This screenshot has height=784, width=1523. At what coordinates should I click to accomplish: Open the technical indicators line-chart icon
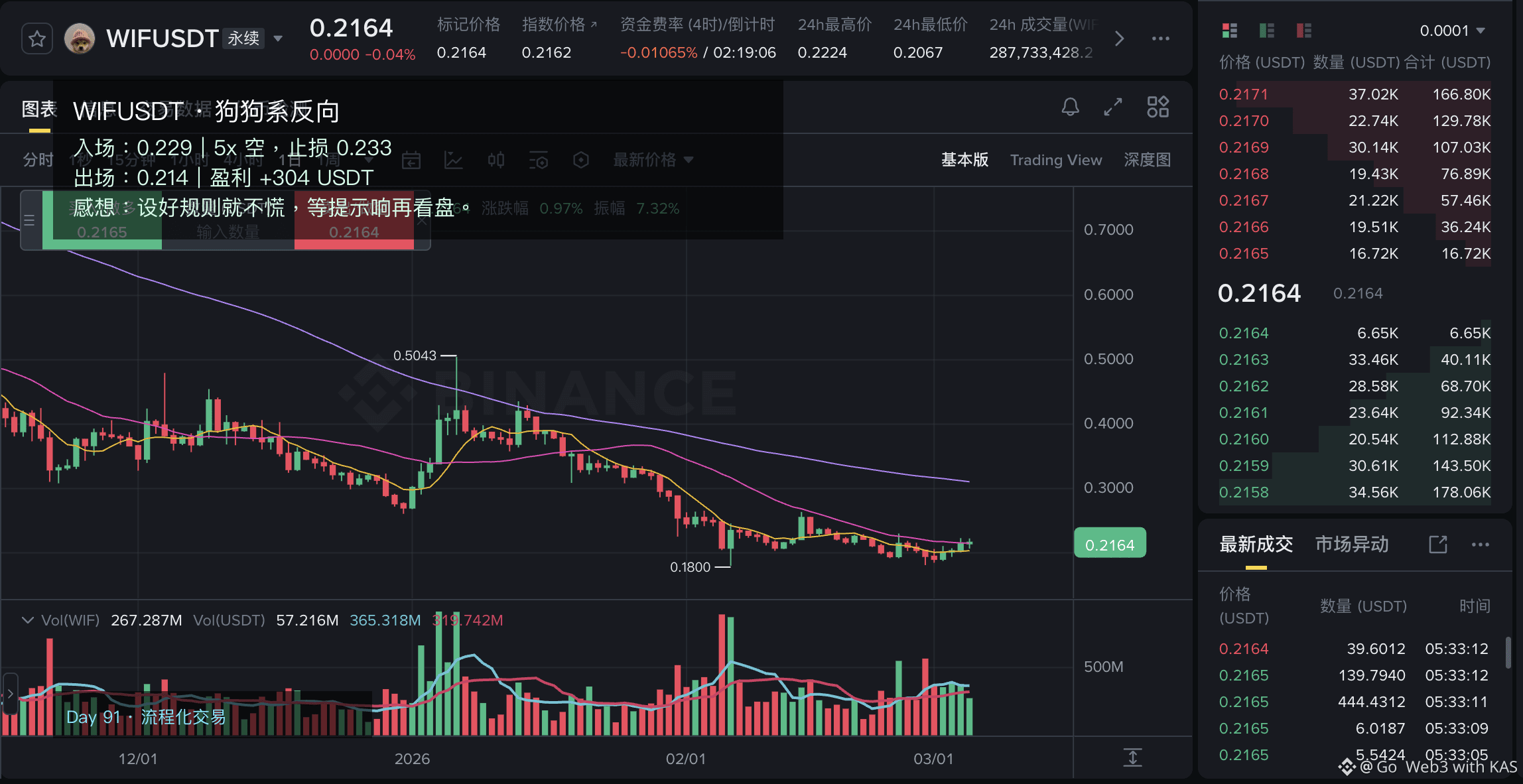(x=454, y=160)
